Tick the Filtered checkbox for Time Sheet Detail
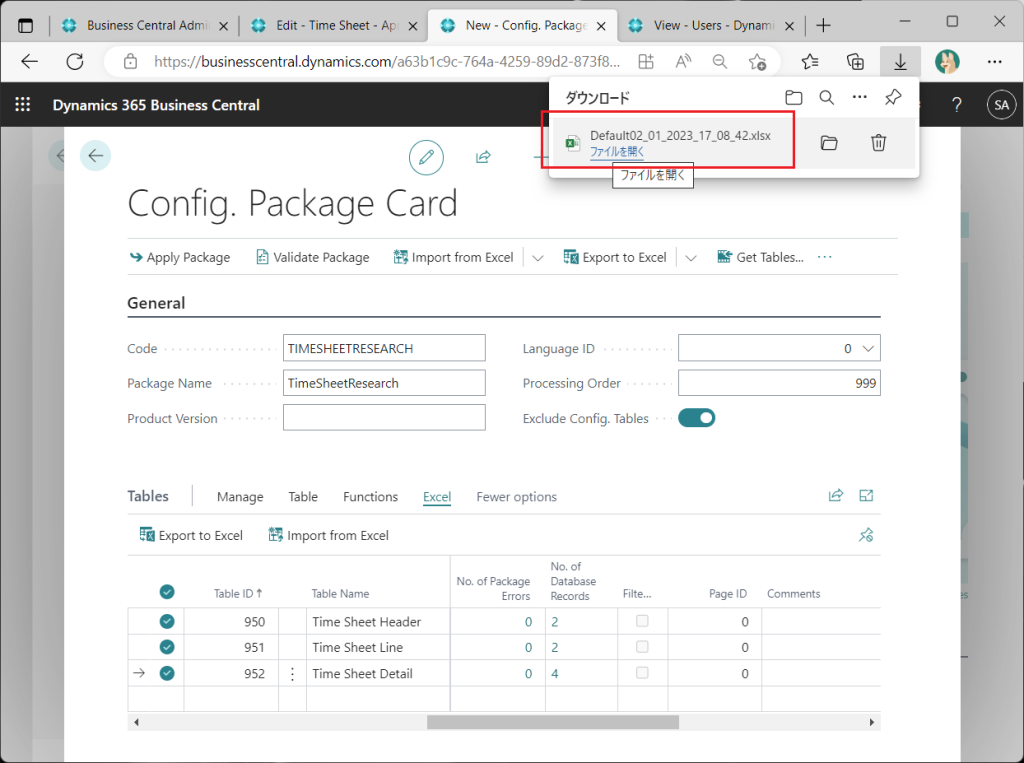 [x=643, y=673]
